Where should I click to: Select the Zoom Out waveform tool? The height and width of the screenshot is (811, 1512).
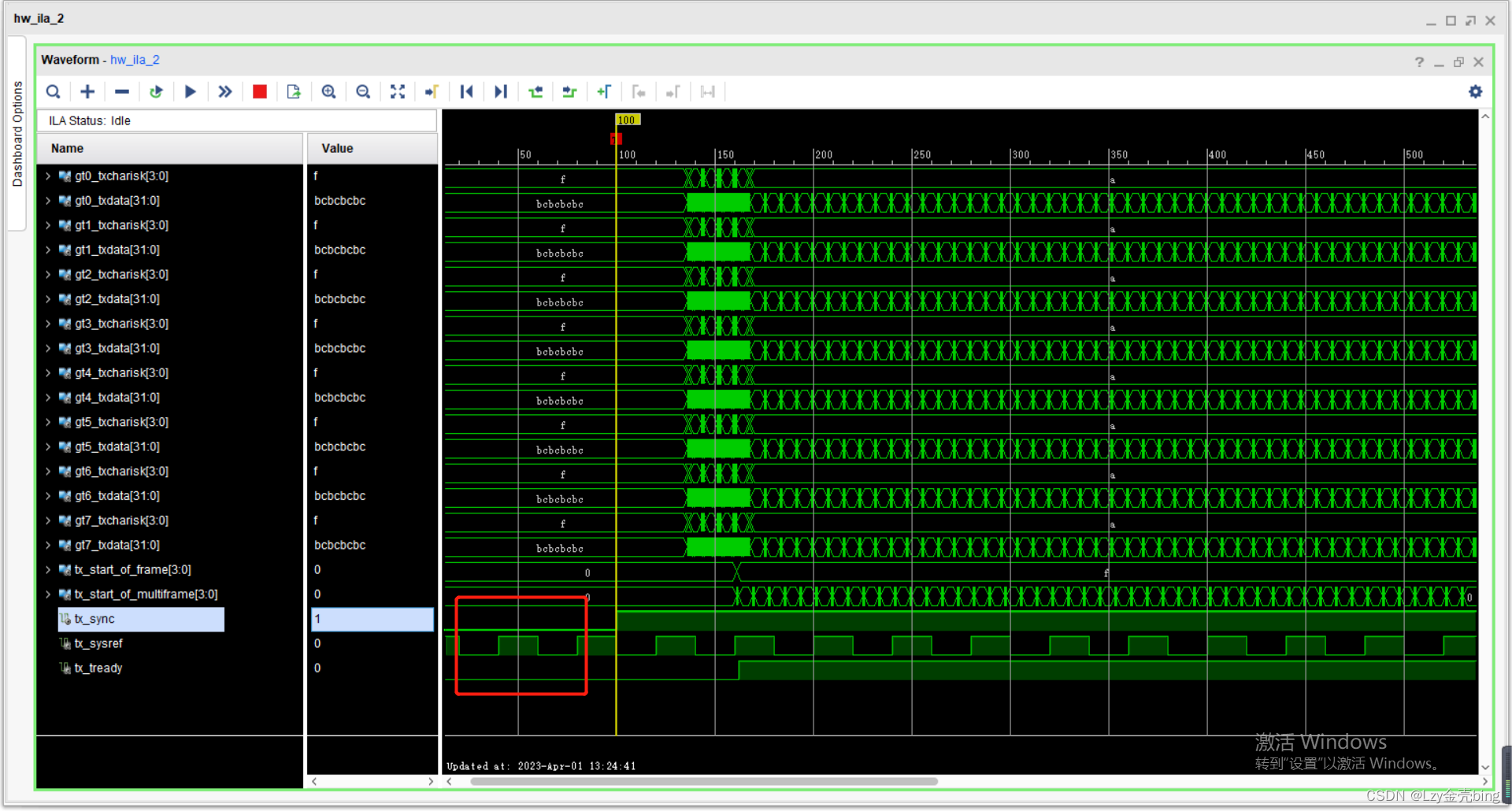pyautogui.click(x=363, y=91)
